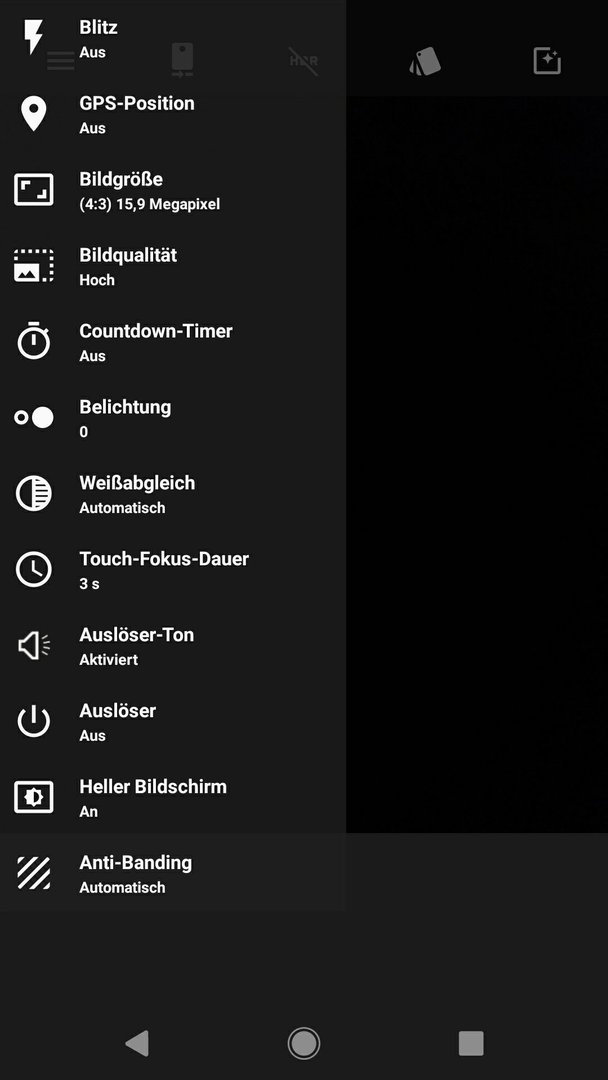Screen dimensions: 608x1080
Task: Tap the exposure value '0'
Action: [x=83, y=433]
